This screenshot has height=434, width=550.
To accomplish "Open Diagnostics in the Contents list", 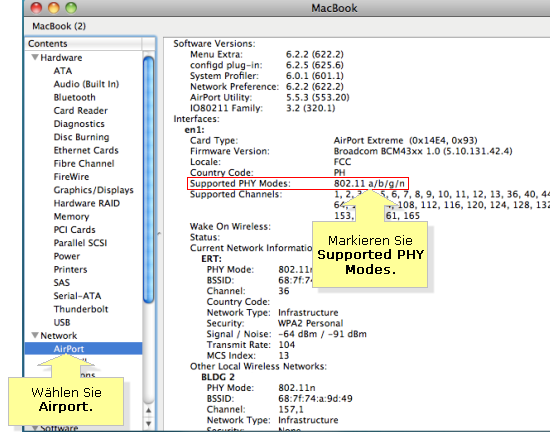I will [79, 124].
